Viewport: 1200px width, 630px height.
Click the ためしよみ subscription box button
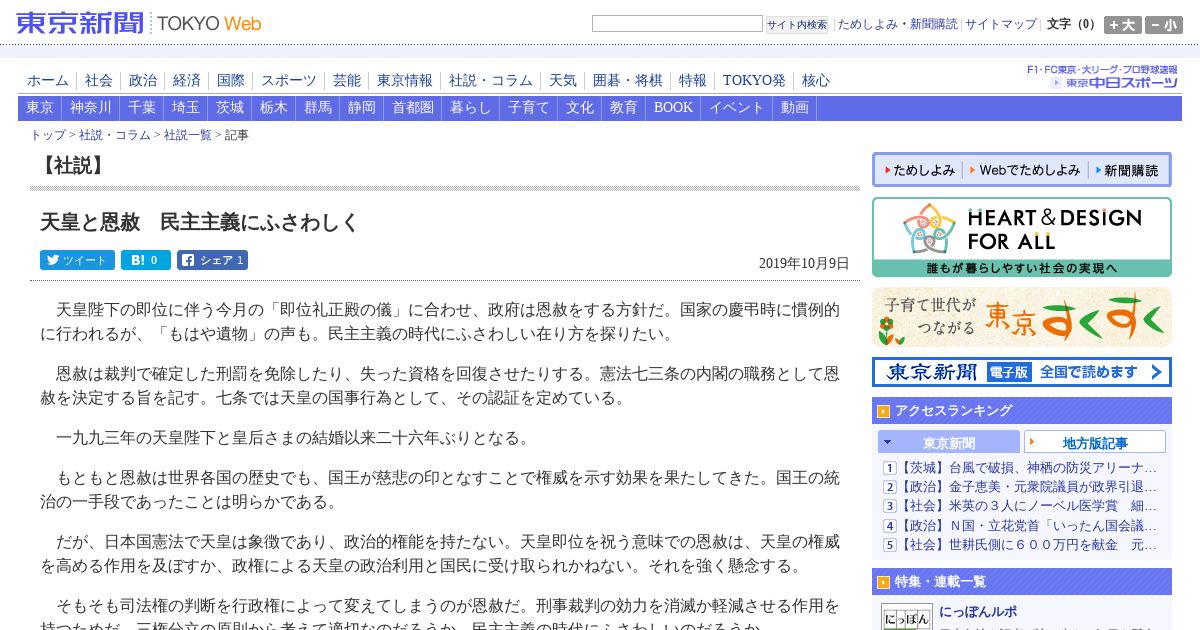point(919,170)
